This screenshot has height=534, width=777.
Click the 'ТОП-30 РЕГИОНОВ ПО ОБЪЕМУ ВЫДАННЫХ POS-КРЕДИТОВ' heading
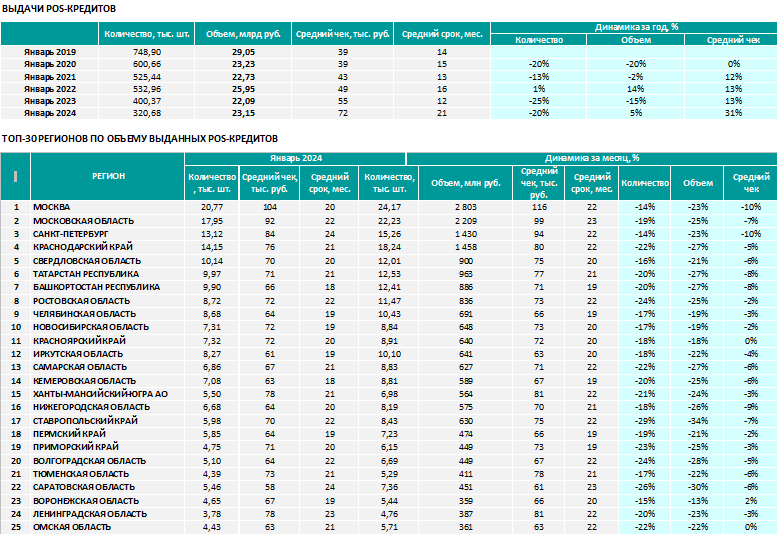140,139
